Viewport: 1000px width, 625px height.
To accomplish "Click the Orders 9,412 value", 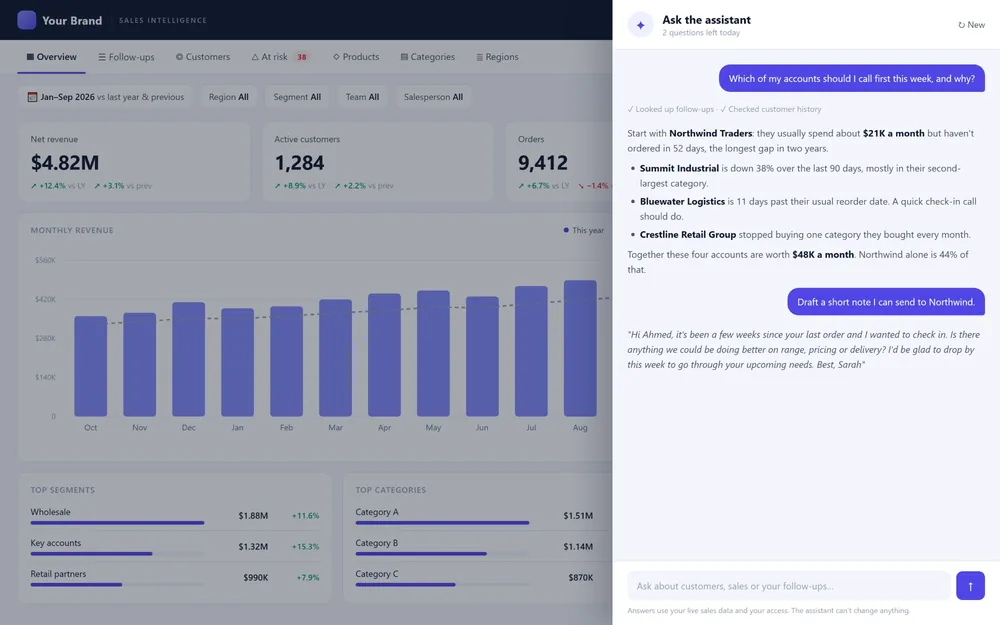I will tap(543, 163).
